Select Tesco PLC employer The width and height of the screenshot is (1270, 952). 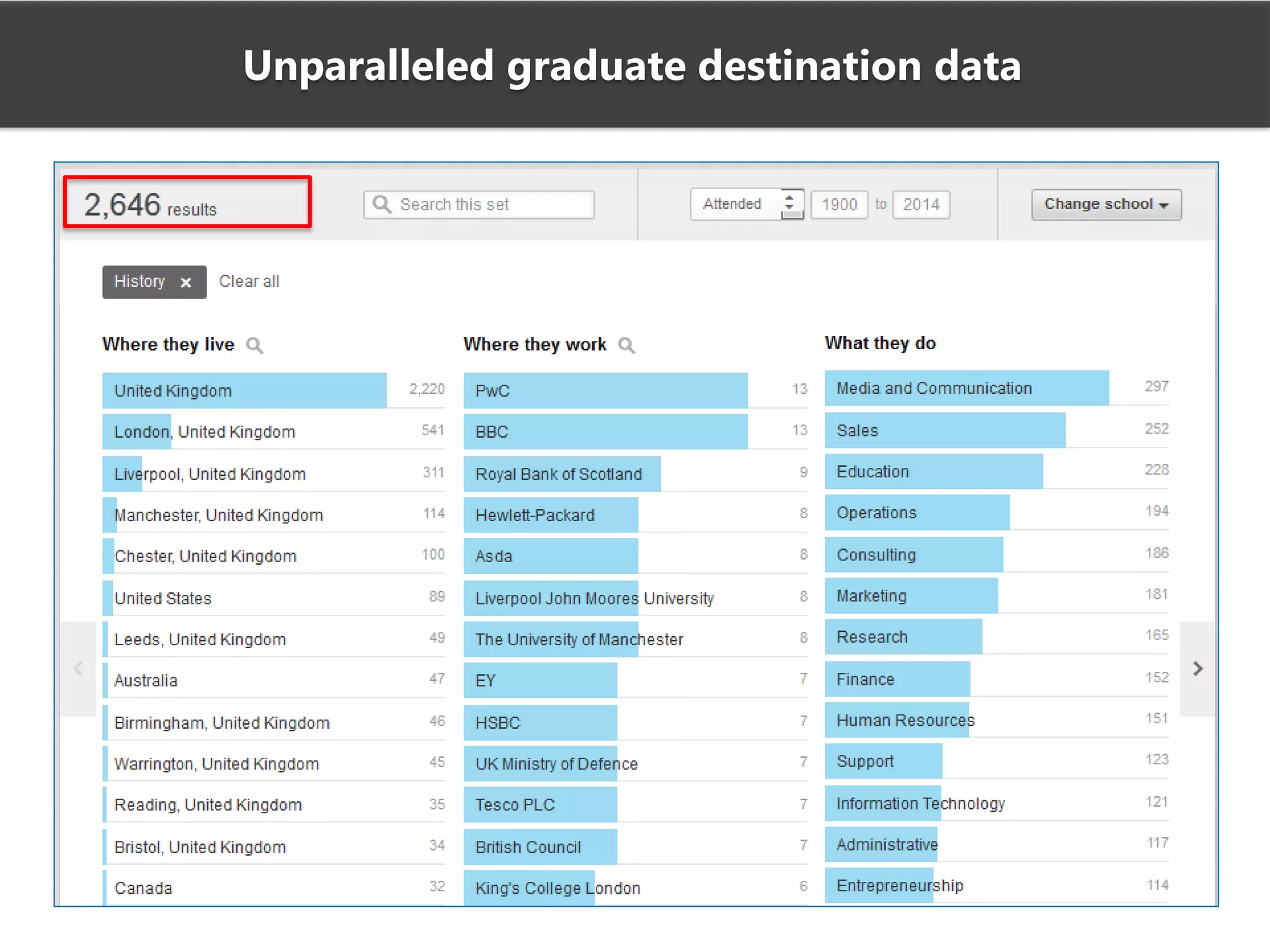[636, 804]
